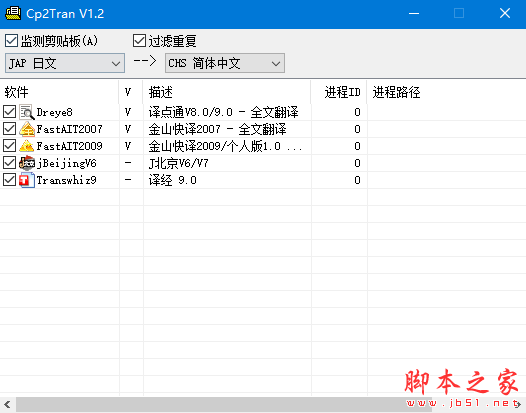This screenshot has height=413, width=526.
Task: Click the left scroll arrow
Action: coord(7,405)
